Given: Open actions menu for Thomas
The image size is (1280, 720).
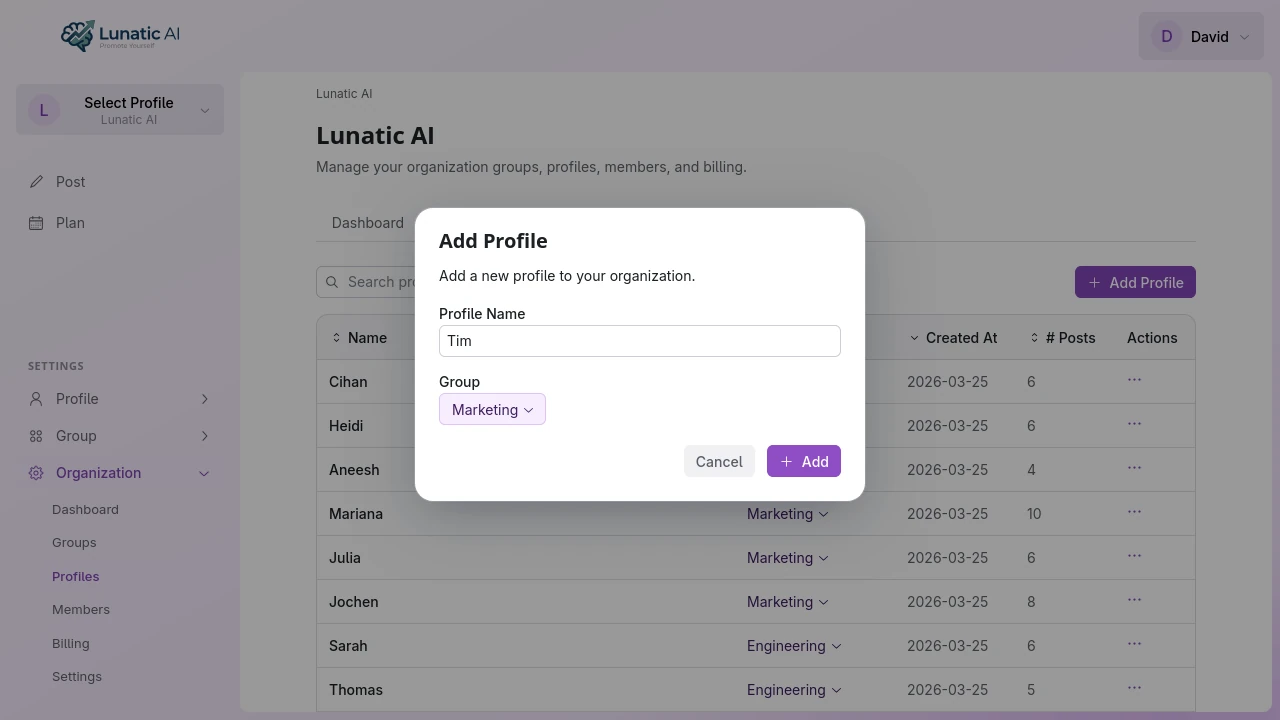Looking at the screenshot, I should click(x=1134, y=688).
